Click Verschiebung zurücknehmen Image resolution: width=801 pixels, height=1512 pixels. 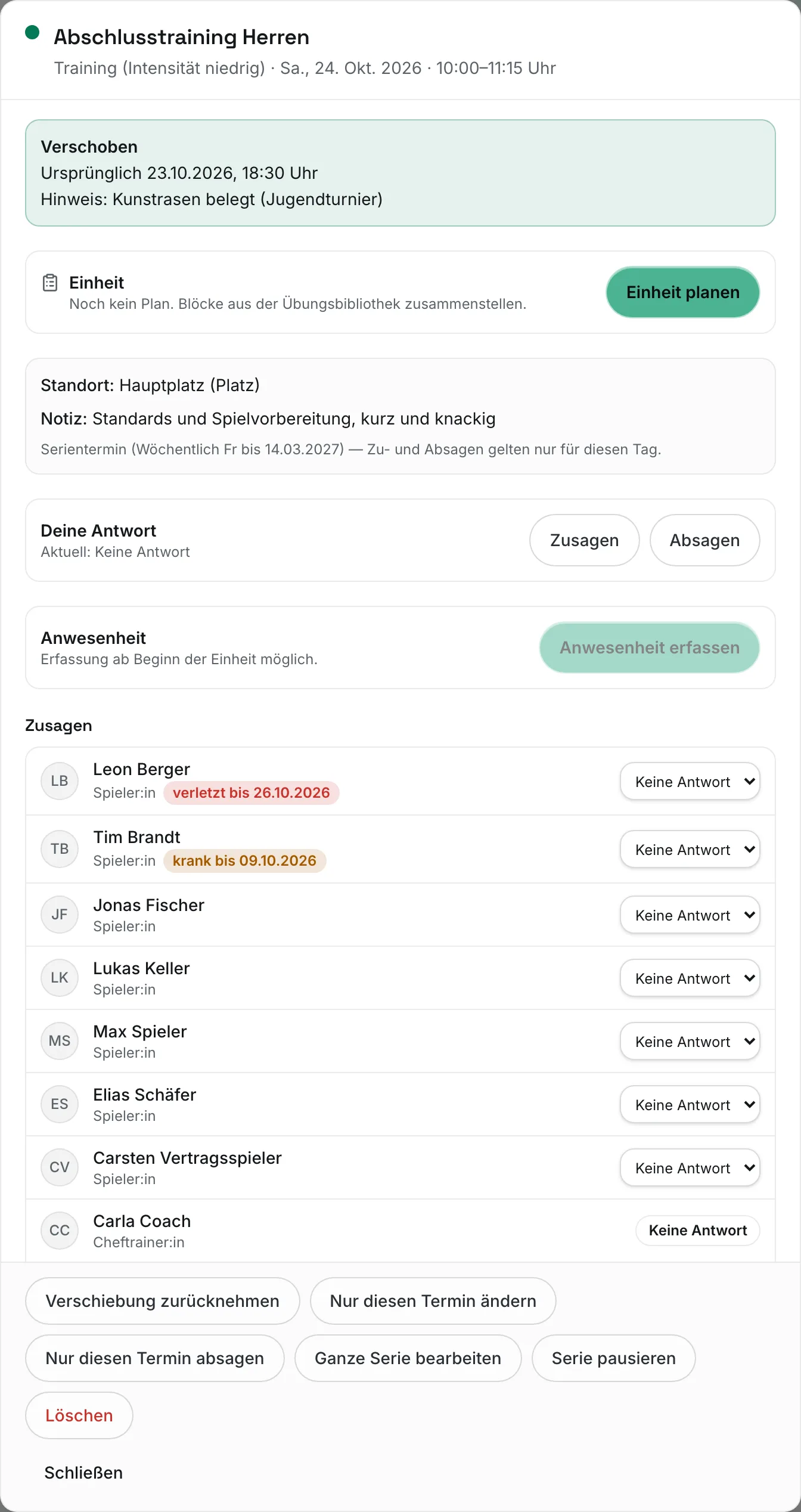pyautogui.click(x=163, y=1301)
